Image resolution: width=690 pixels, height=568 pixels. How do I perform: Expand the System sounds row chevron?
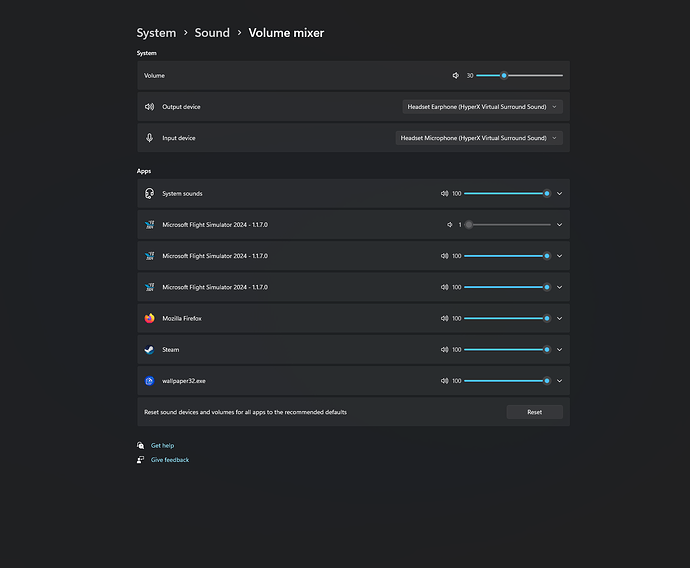click(x=560, y=193)
